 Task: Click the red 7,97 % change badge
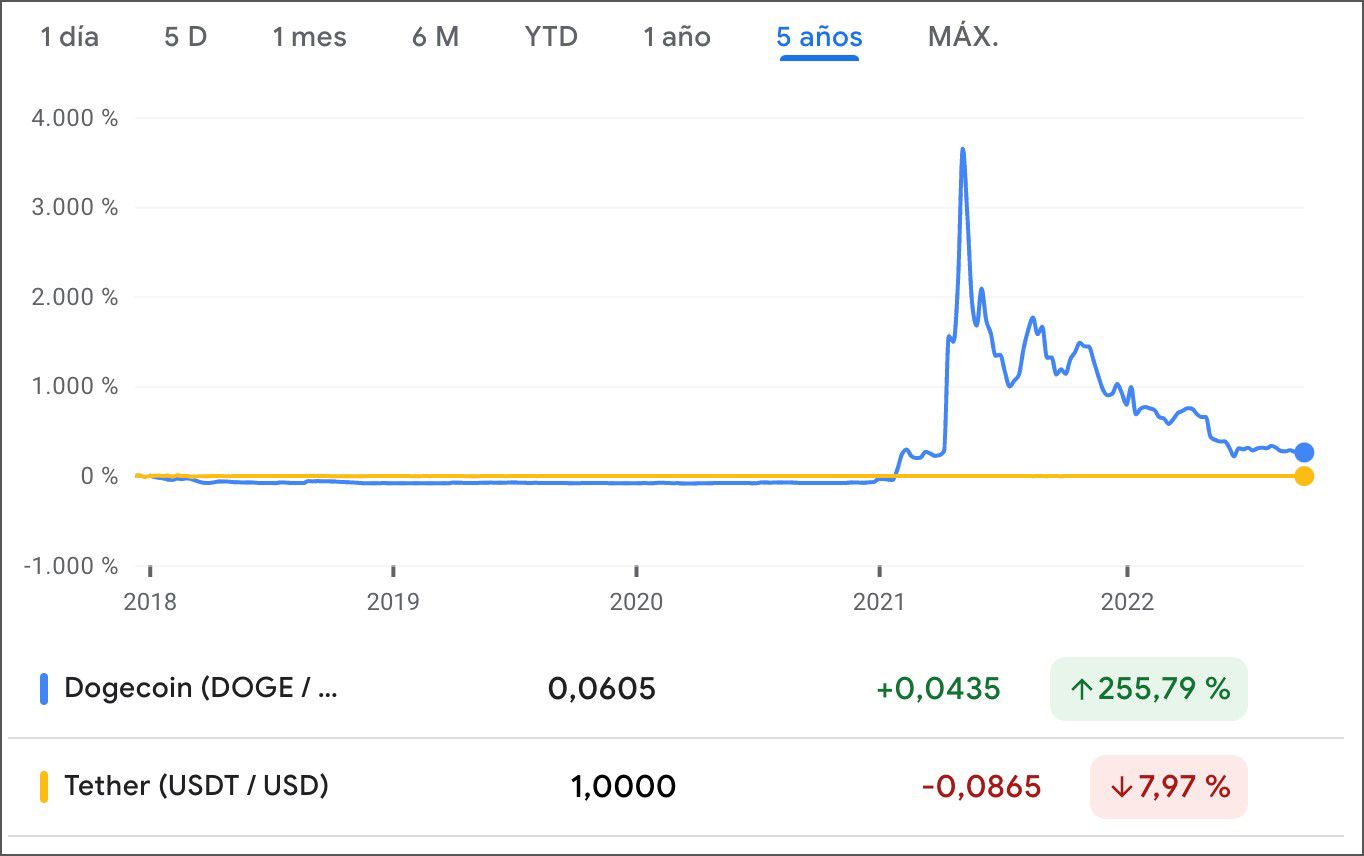tap(1169, 787)
